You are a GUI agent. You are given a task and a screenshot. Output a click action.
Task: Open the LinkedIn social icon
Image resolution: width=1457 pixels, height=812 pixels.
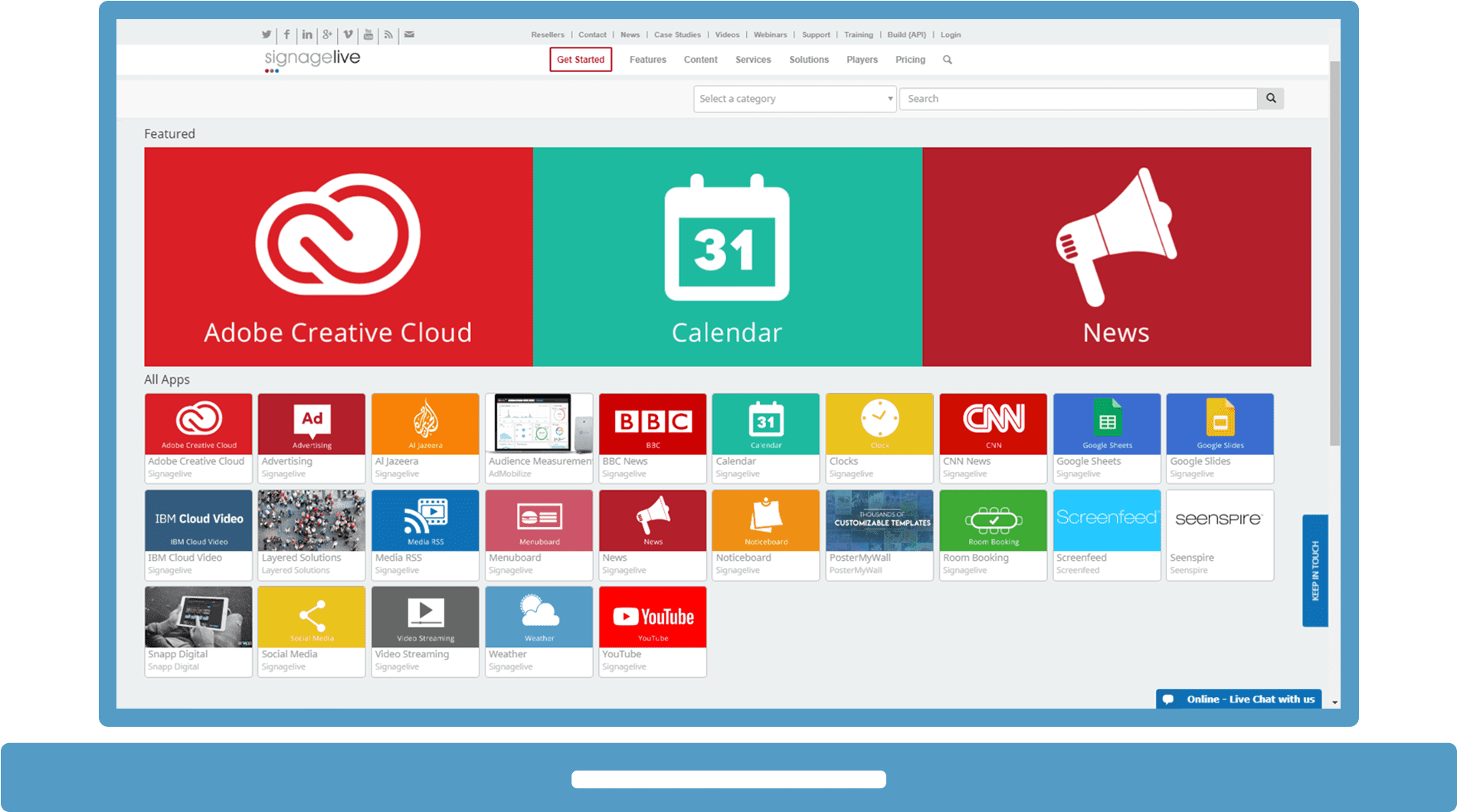(307, 34)
